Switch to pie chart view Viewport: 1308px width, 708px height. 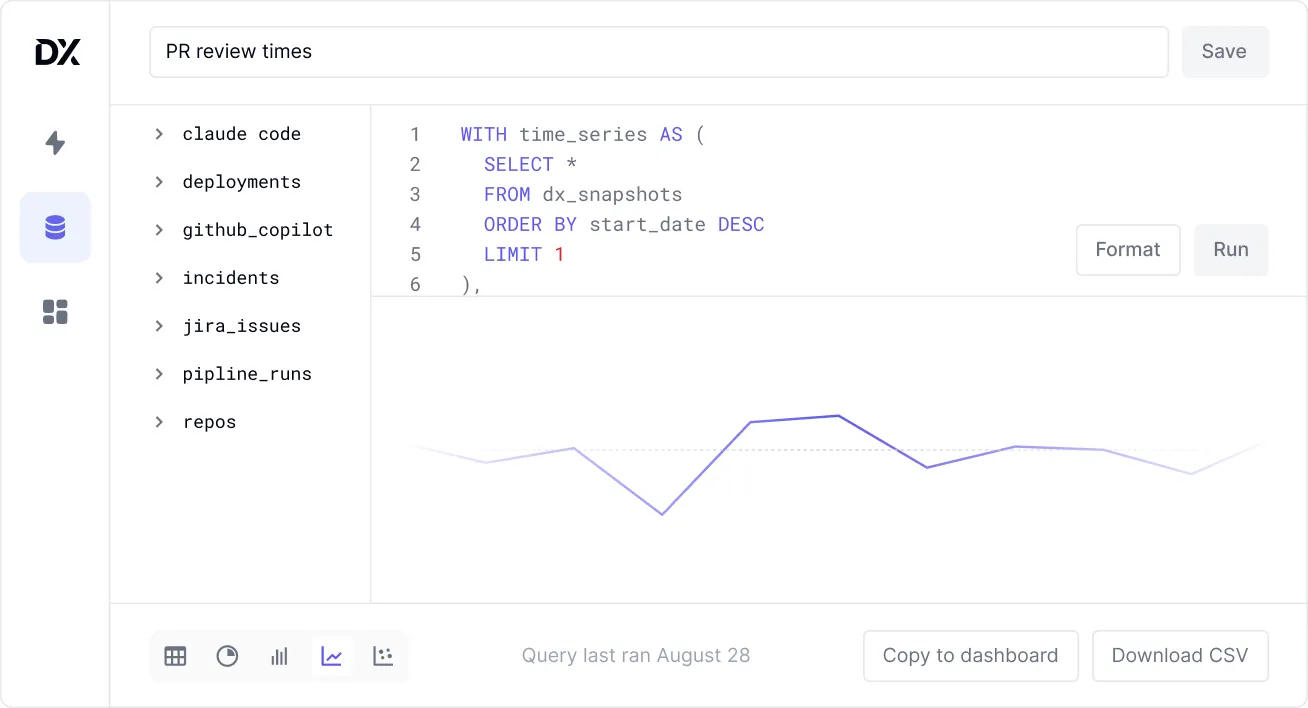(x=228, y=656)
